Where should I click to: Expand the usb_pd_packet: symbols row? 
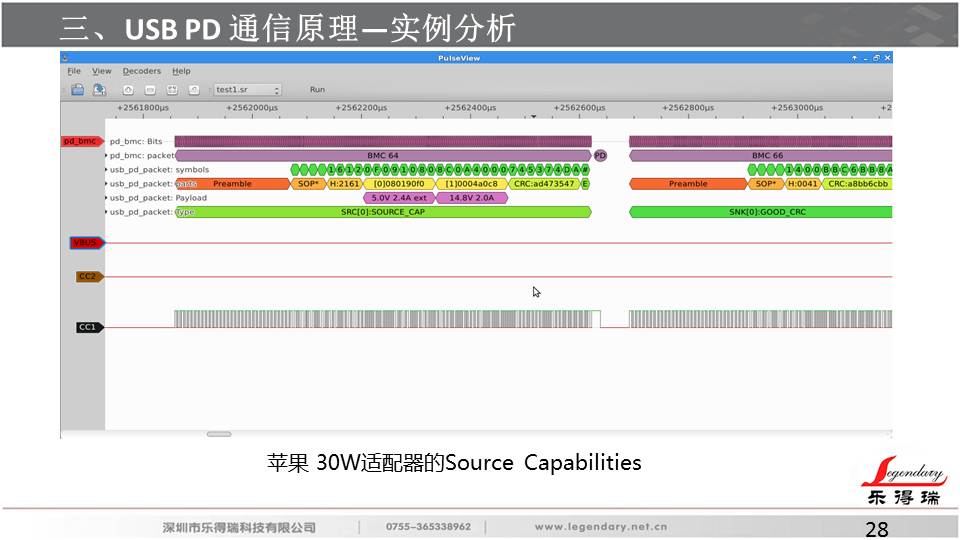point(106,170)
